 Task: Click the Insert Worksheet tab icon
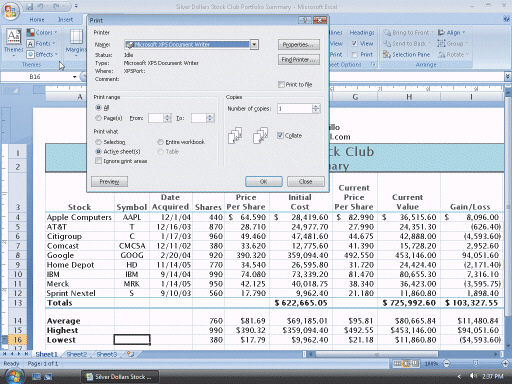(130, 354)
